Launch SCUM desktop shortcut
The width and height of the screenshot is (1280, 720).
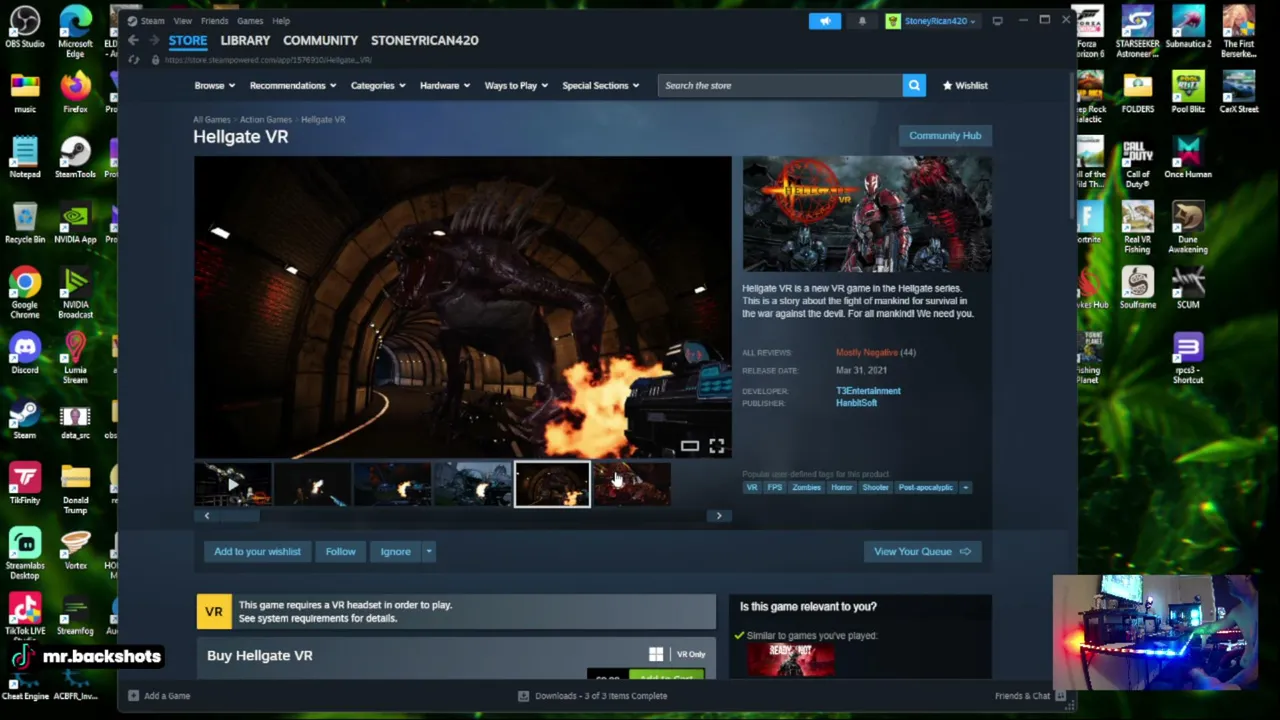tap(1188, 288)
